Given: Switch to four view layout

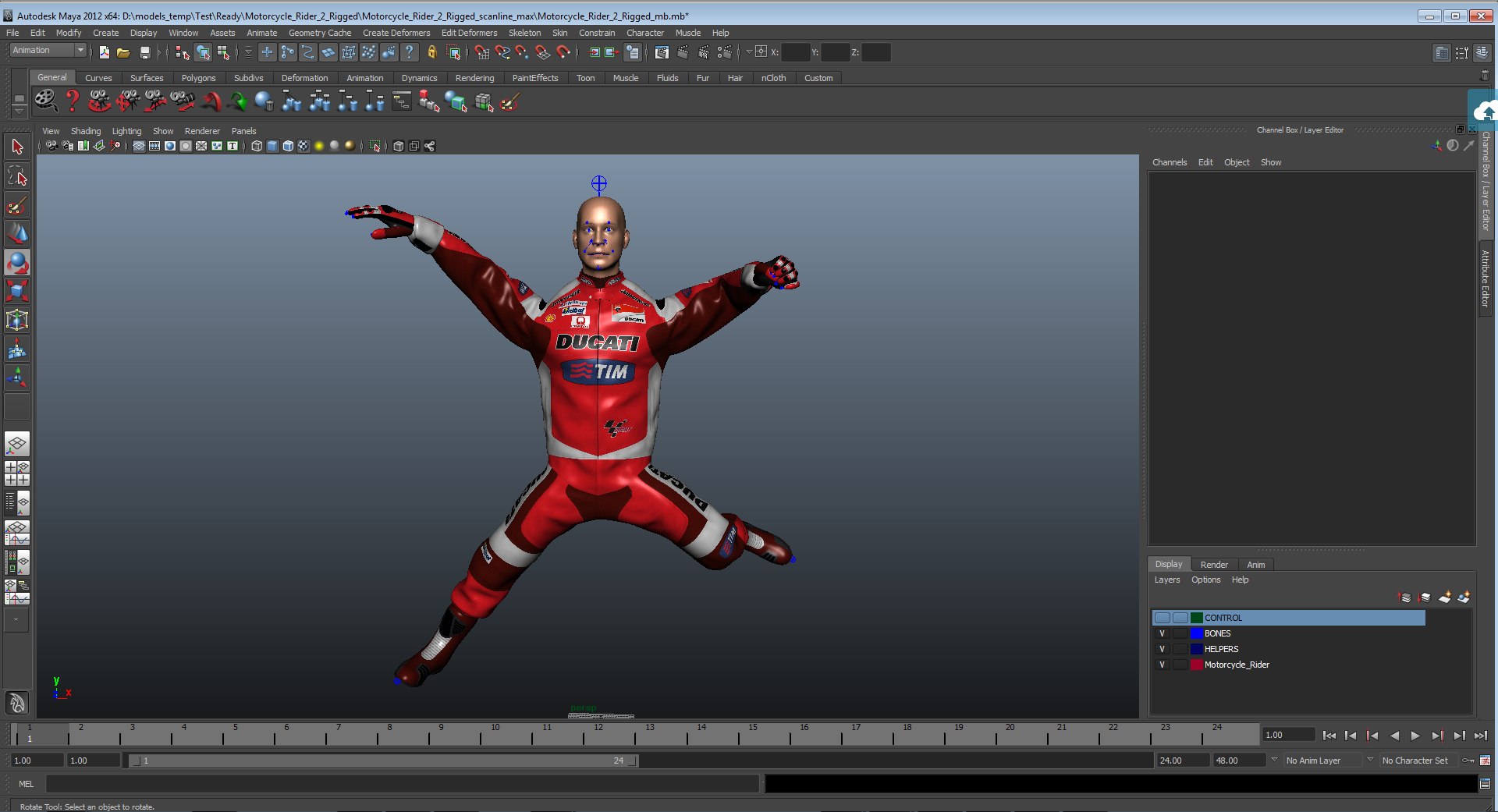Looking at the screenshot, I should click(x=17, y=473).
